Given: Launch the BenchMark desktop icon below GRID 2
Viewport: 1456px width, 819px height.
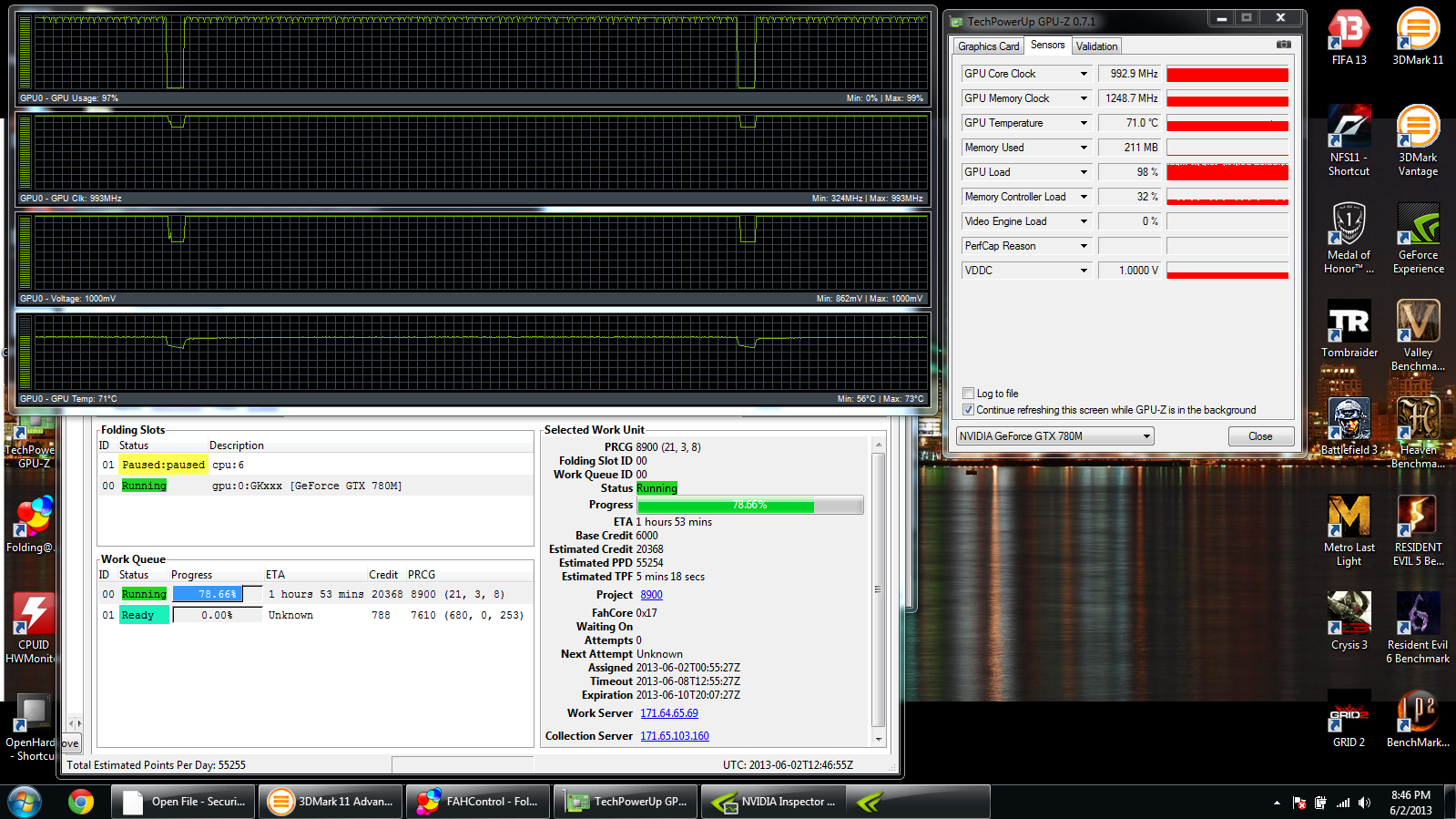Looking at the screenshot, I should (x=1418, y=720).
